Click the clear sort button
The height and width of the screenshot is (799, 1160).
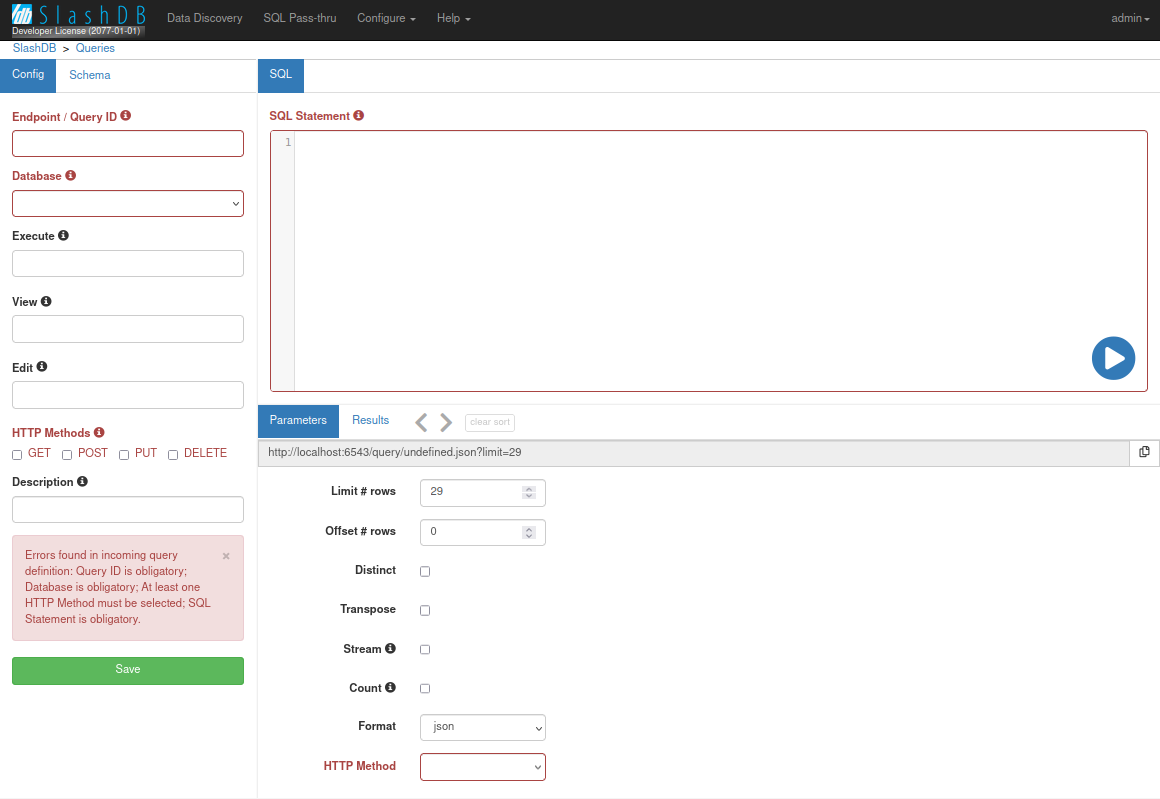point(490,422)
